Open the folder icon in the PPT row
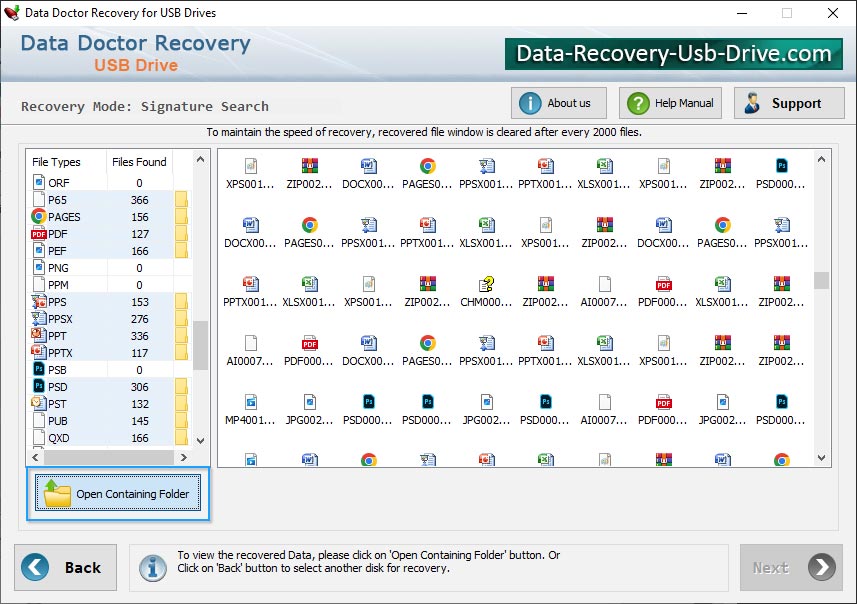 click(181, 335)
